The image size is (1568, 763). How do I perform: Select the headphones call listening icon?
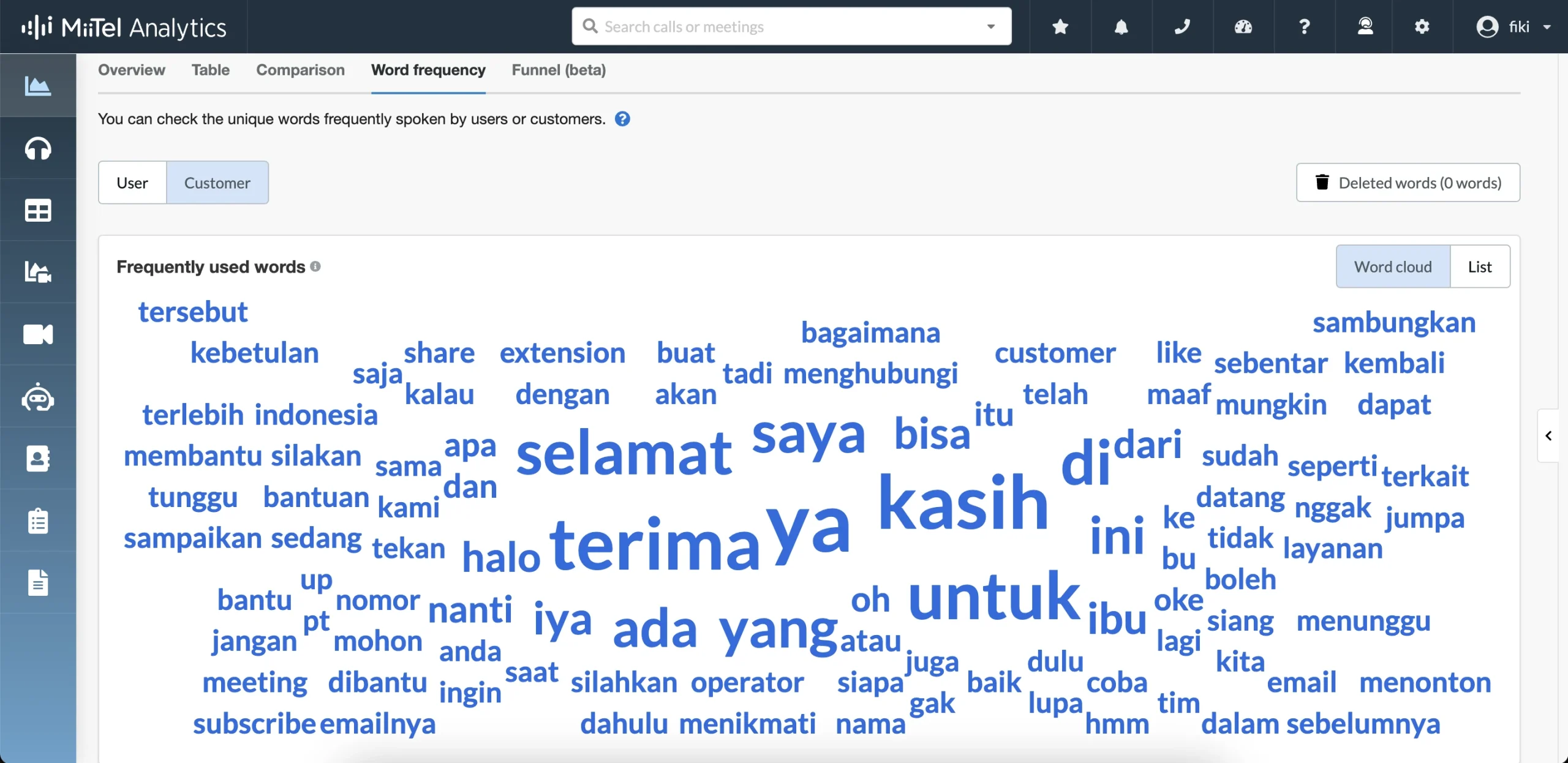point(37,149)
